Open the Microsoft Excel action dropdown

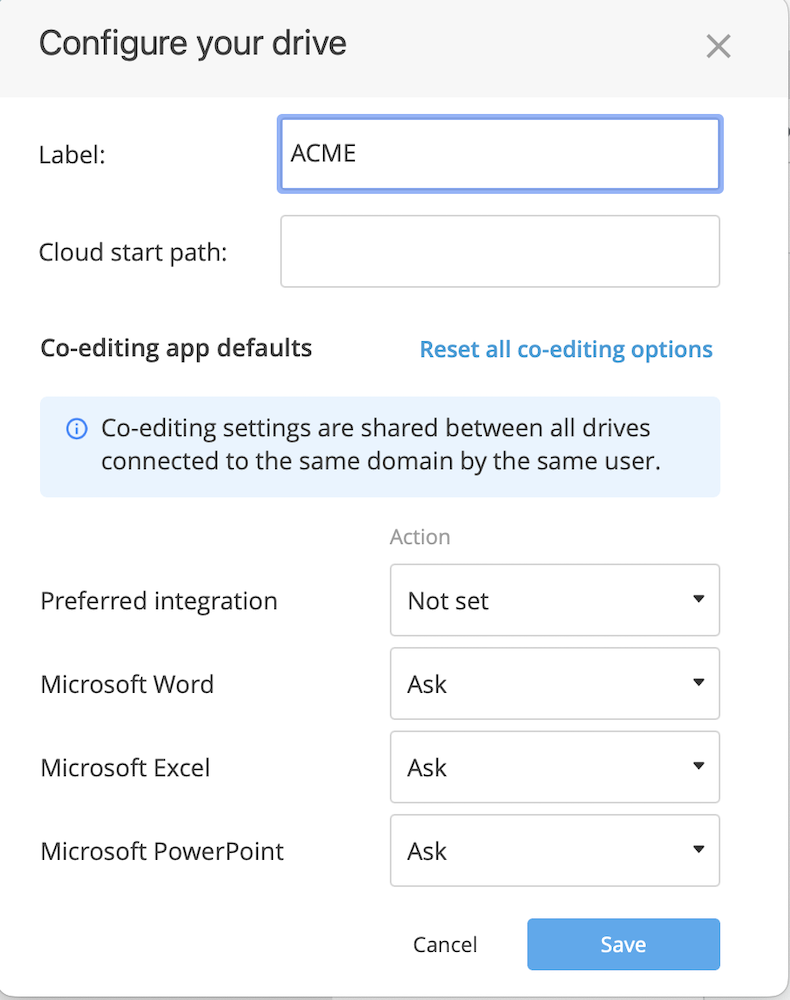[x=554, y=768]
